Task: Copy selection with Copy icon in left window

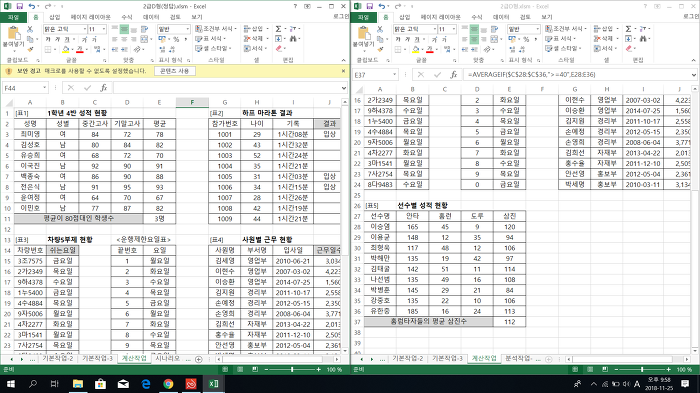Action: (x=30, y=39)
